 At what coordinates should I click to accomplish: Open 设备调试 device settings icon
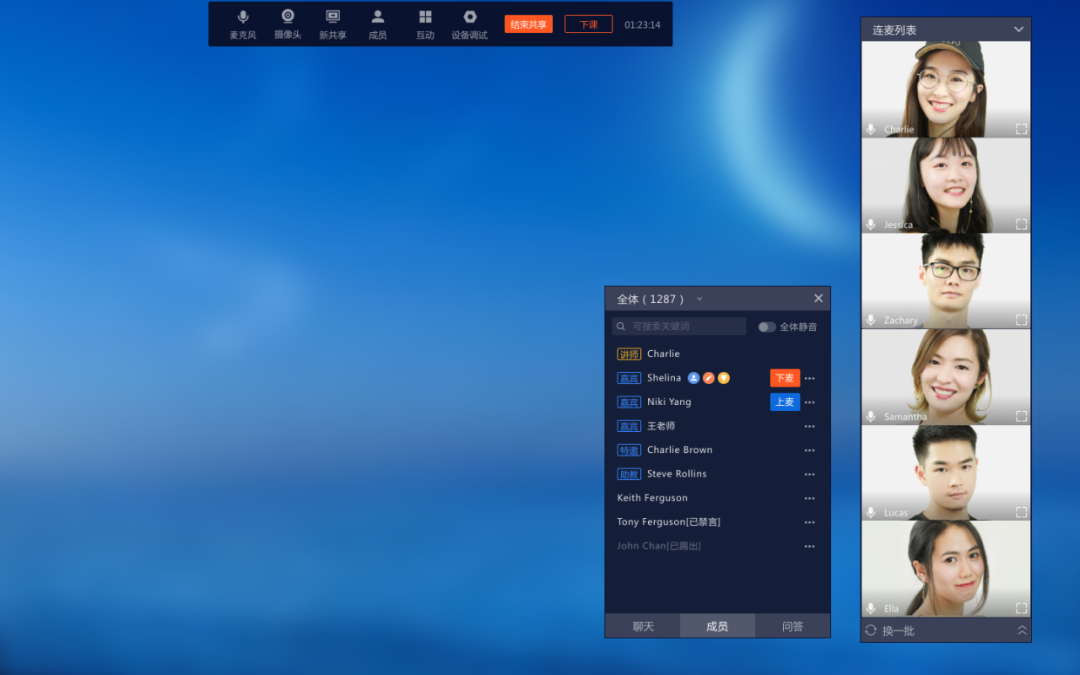(x=470, y=17)
